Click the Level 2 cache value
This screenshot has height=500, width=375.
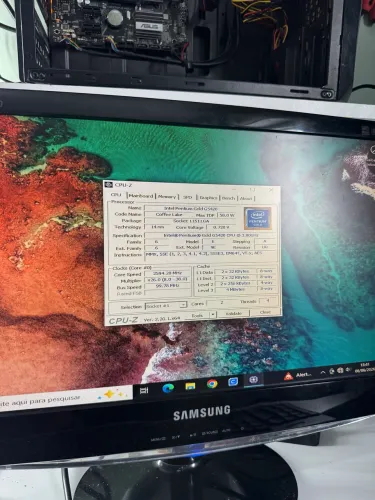pyautogui.click(x=235, y=283)
